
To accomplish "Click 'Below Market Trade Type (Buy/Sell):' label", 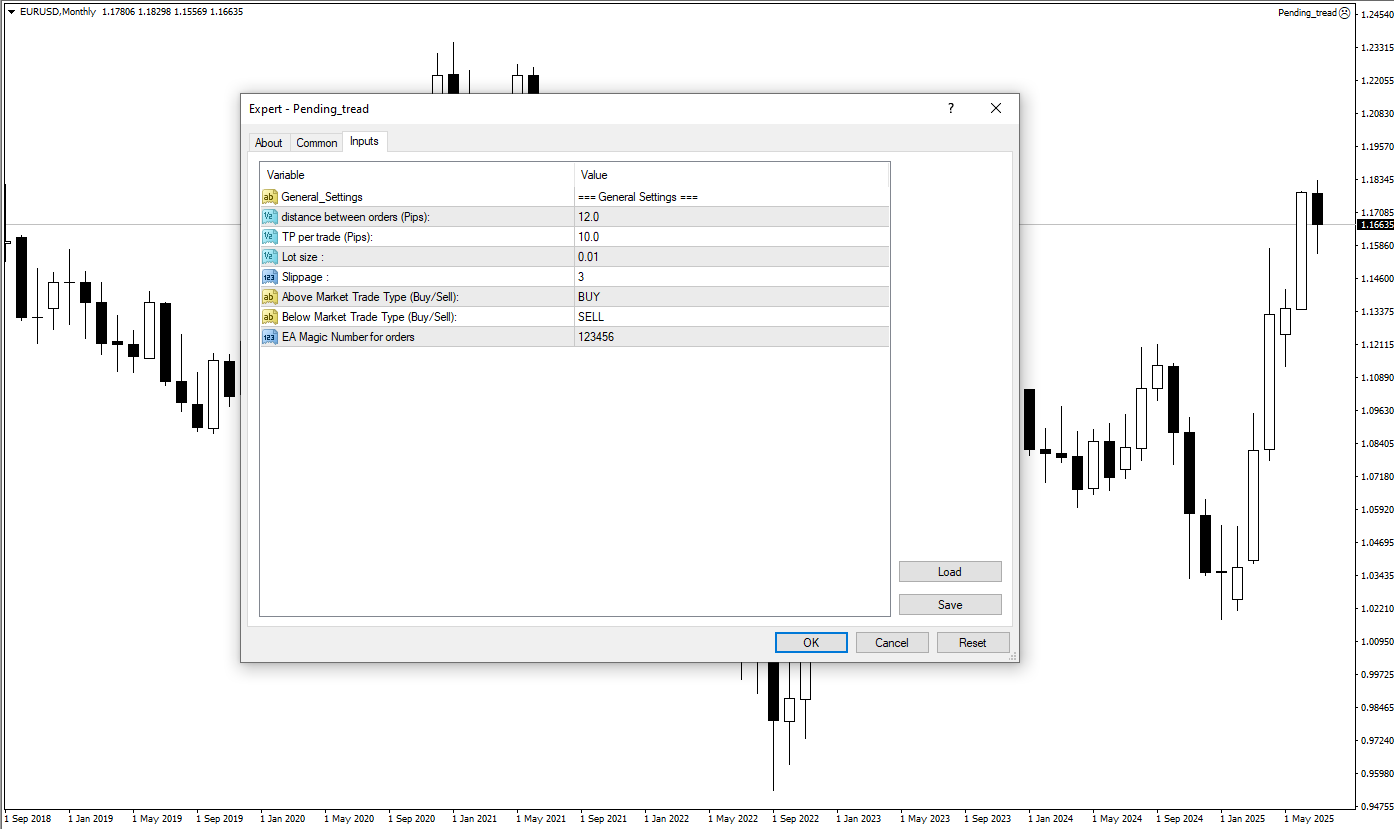I will pyautogui.click(x=369, y=317).
